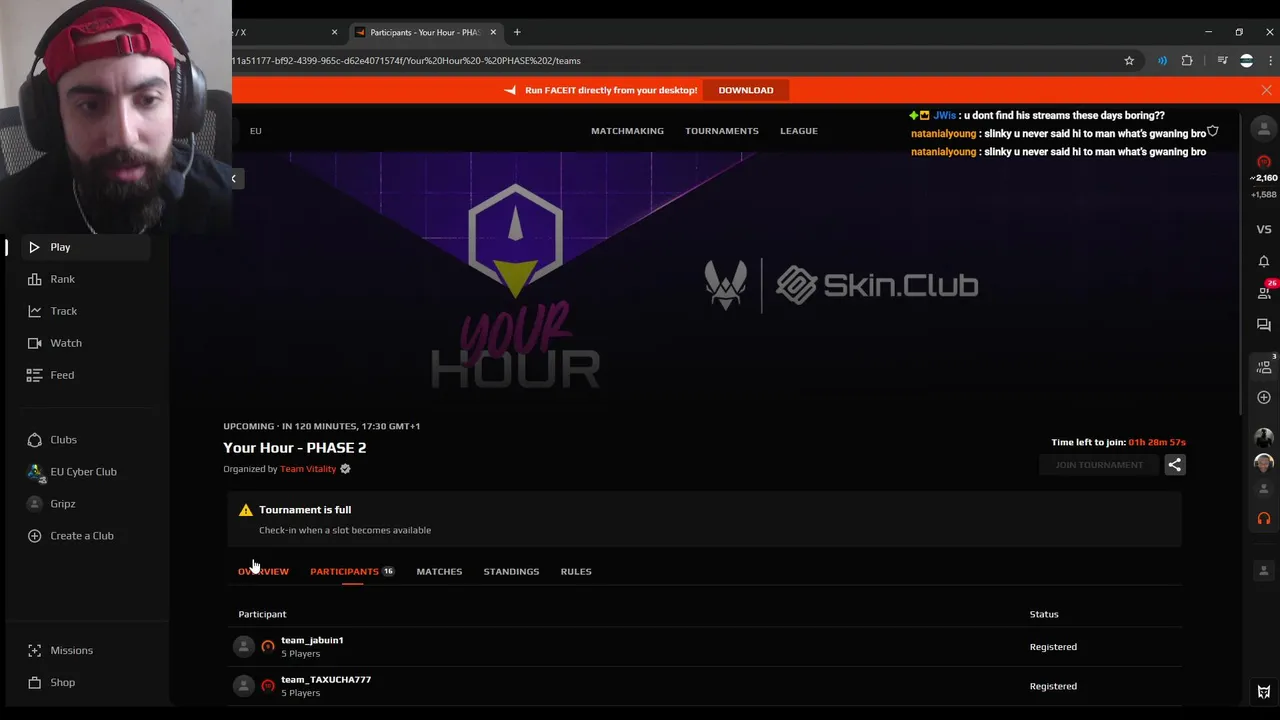The image size is (1280, 720).
Task: Open the browser three-dot menu
Action: click(x=1269, y=61)
